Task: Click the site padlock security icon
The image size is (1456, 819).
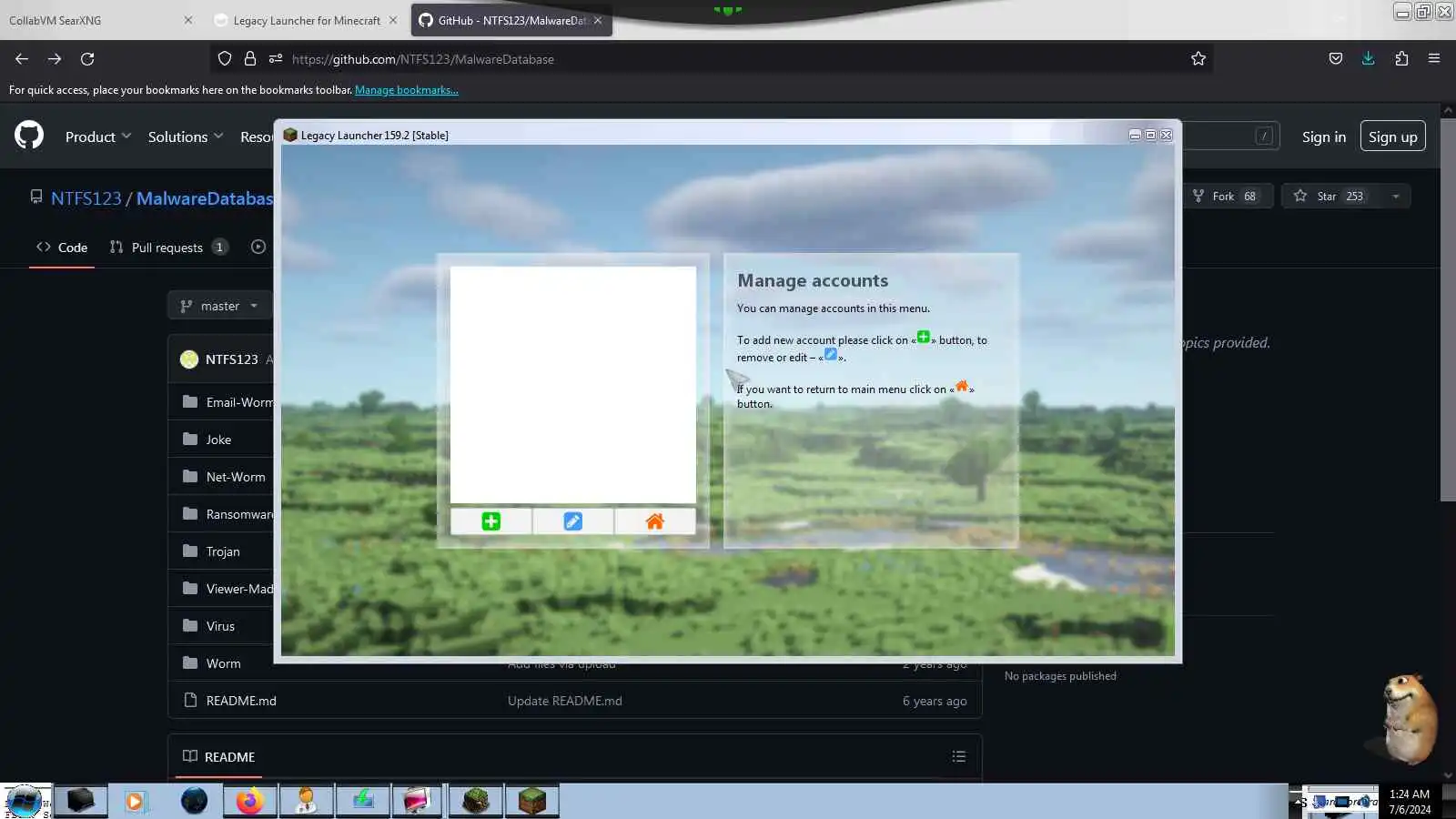Action: pos(250,59)
